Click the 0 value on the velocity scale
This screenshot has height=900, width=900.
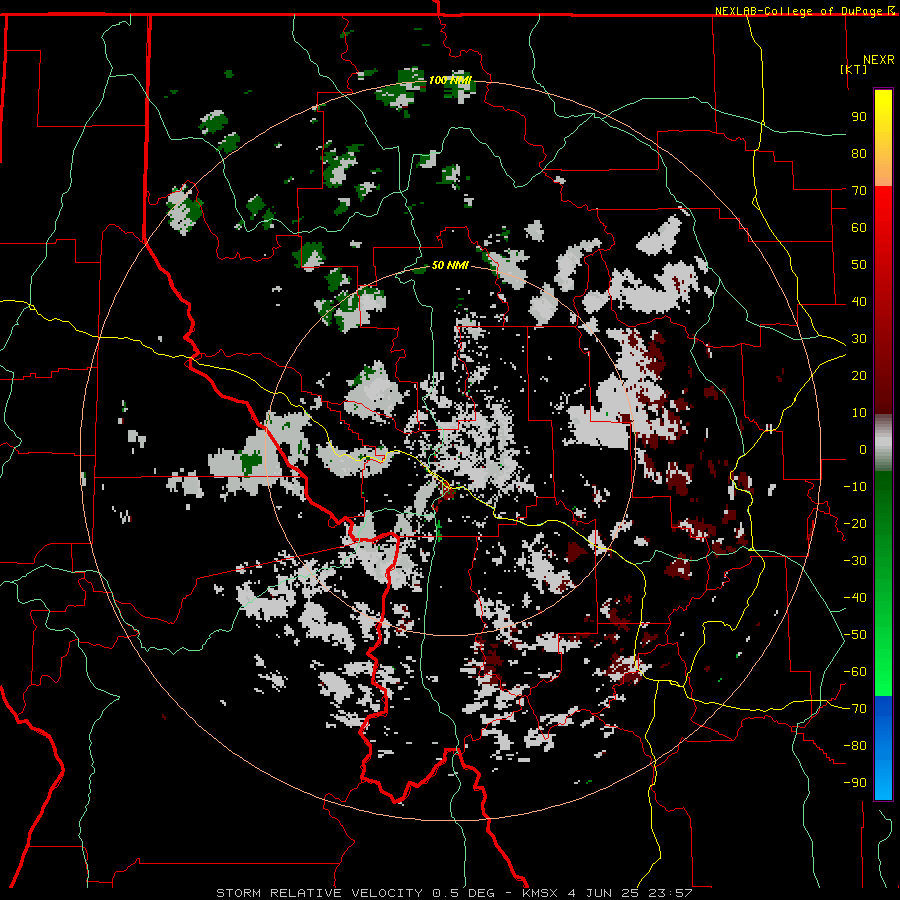coord(863,450)
